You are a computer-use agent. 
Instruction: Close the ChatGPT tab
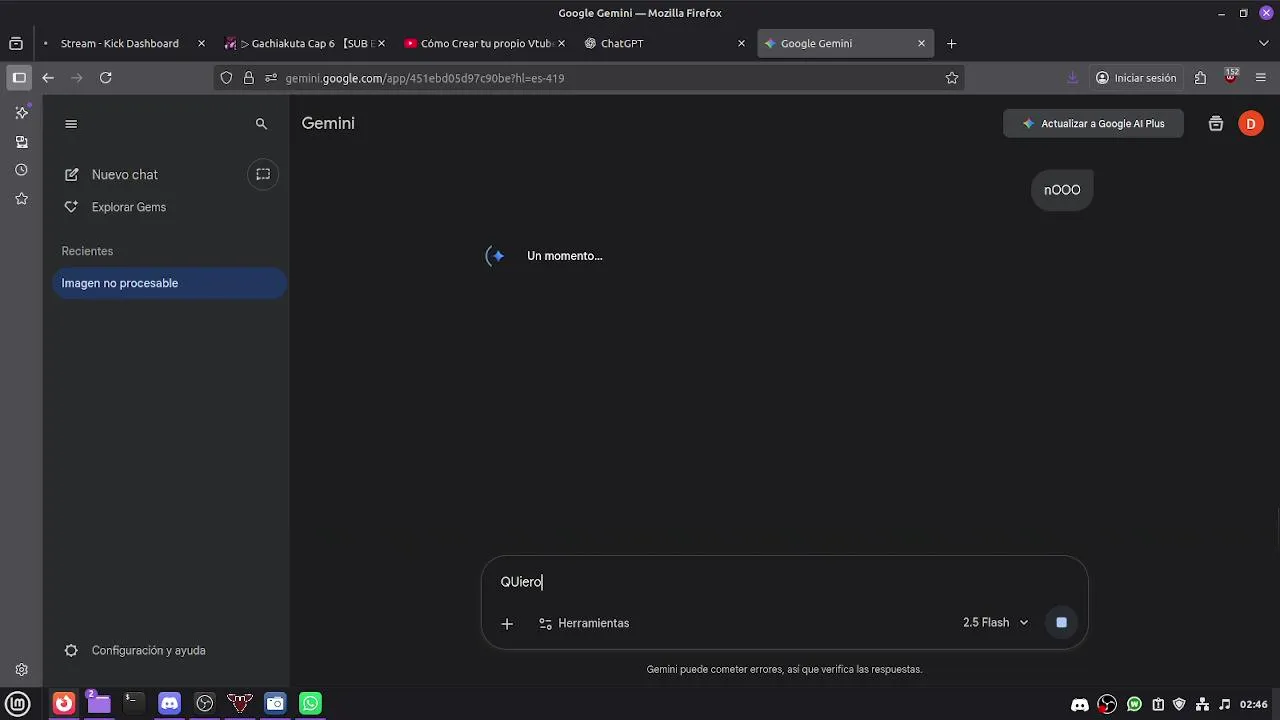tap(741, 43)
